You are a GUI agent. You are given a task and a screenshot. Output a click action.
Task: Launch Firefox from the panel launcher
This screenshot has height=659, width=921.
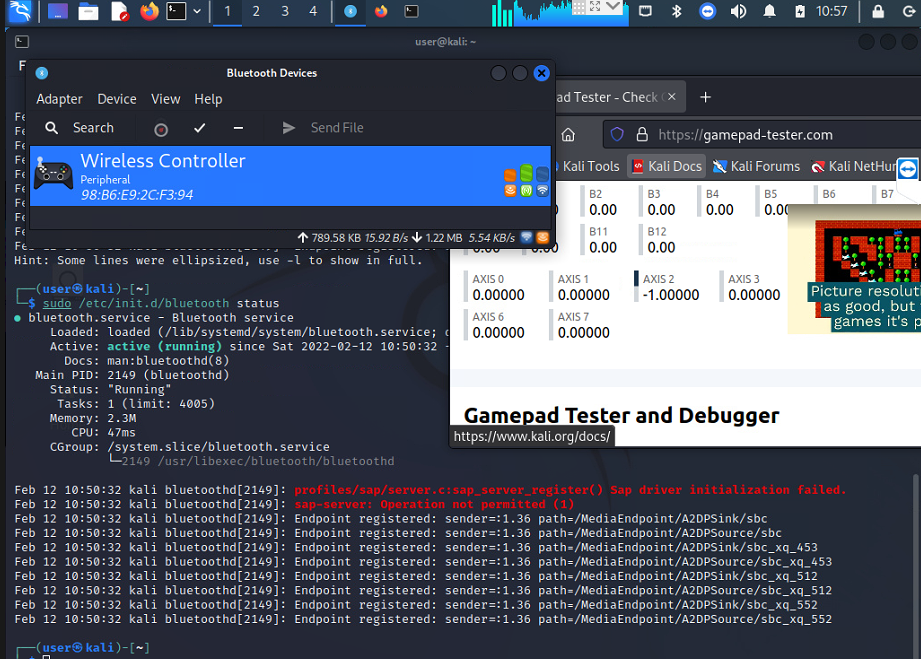(x=149, y=11)
